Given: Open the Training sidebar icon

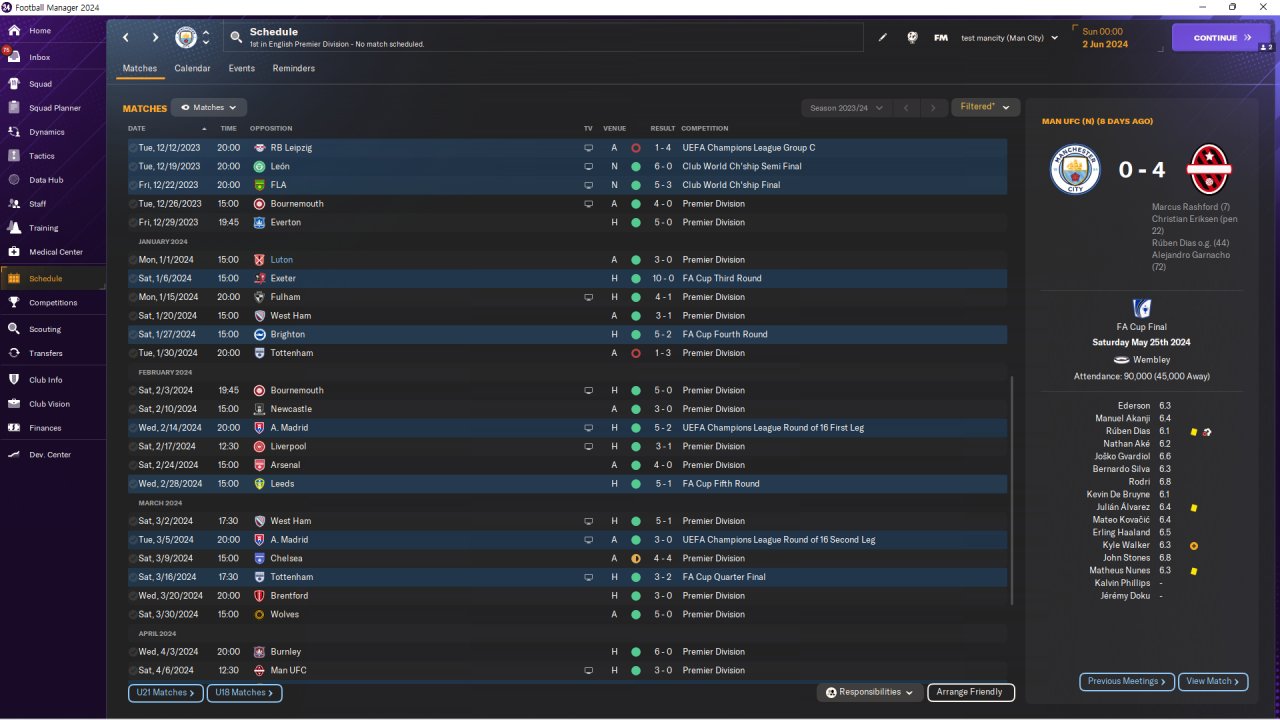Looking at the screenshot, I should (x=14, y=228).
